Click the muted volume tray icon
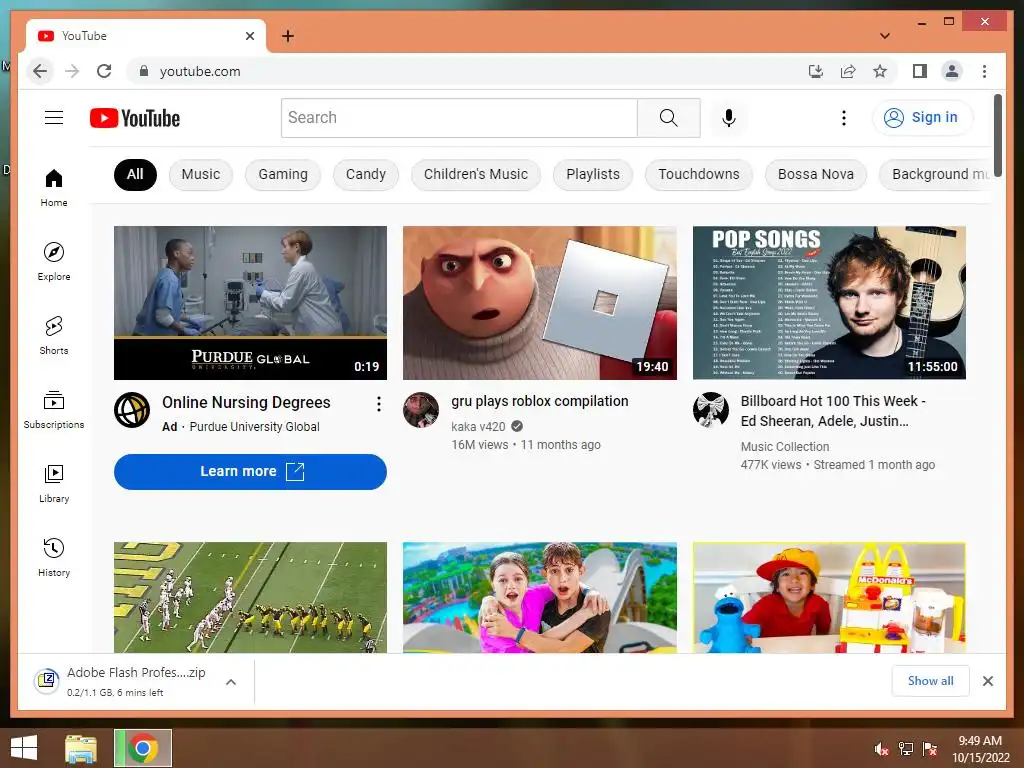This screenshot has height=768, width=1024. coord(882,749)
